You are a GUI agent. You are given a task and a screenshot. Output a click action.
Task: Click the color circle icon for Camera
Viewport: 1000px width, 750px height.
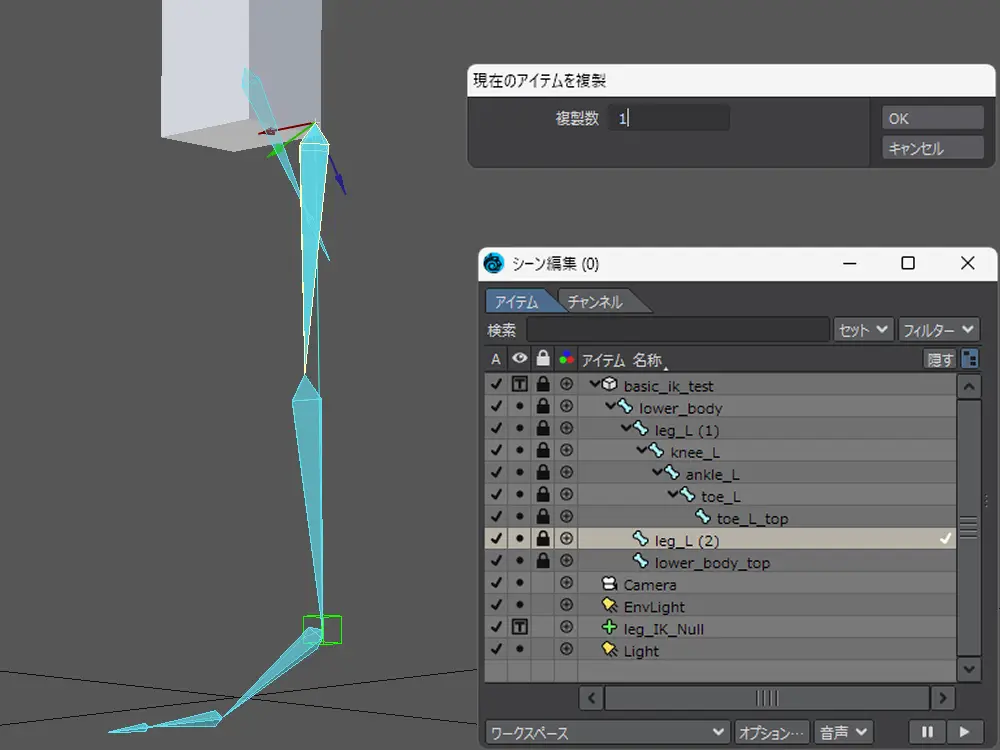[x=567, y=584]
